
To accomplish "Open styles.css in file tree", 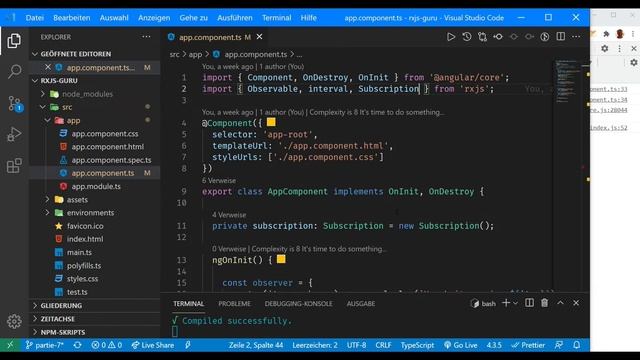I will (x=82, y=278).
